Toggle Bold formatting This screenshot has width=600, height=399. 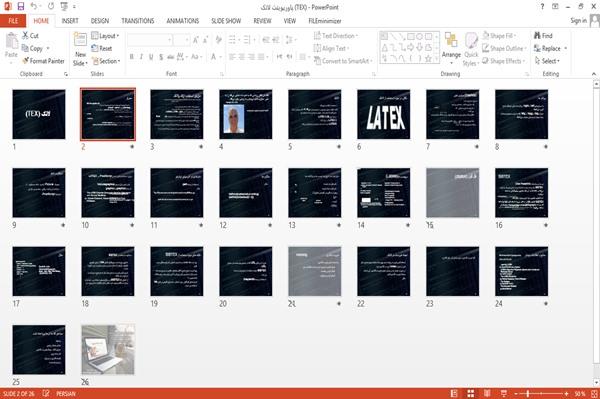point(132,57)
